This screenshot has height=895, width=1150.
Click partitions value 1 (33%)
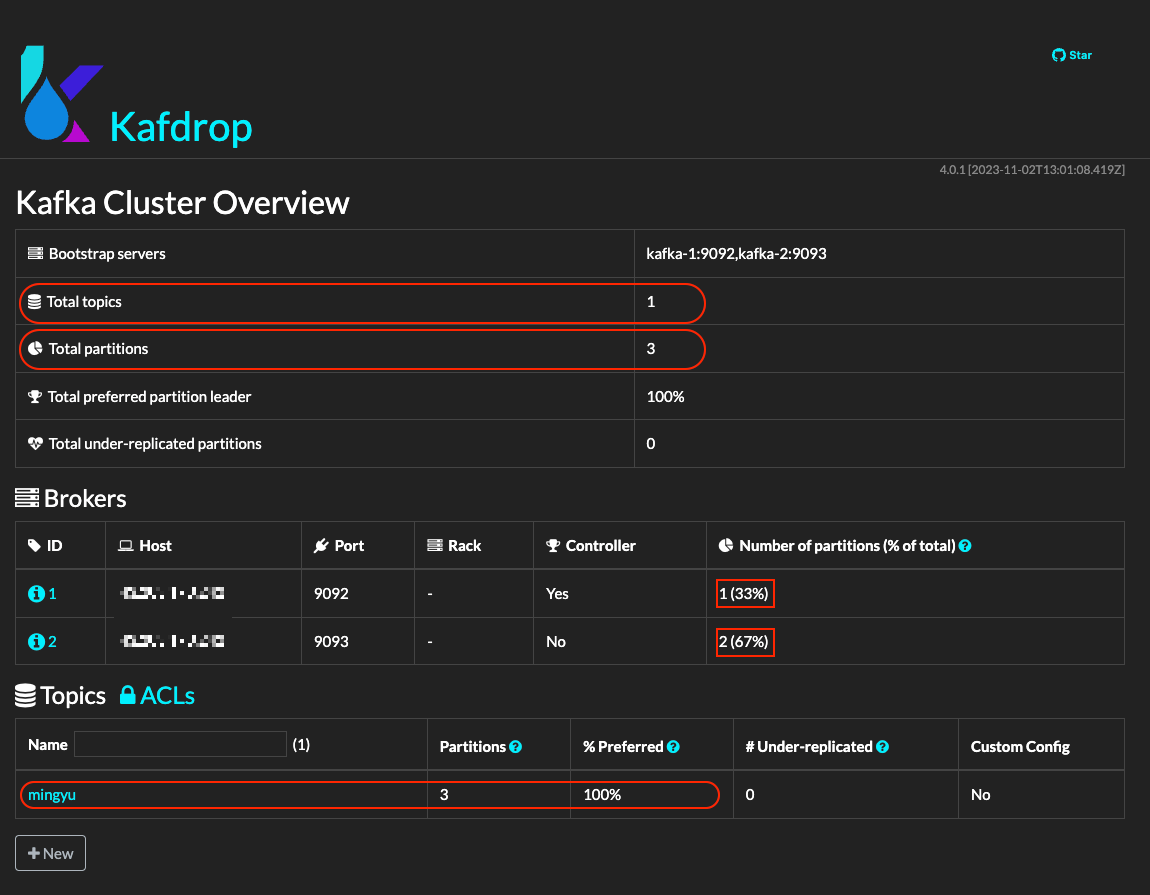coord(744,593)
